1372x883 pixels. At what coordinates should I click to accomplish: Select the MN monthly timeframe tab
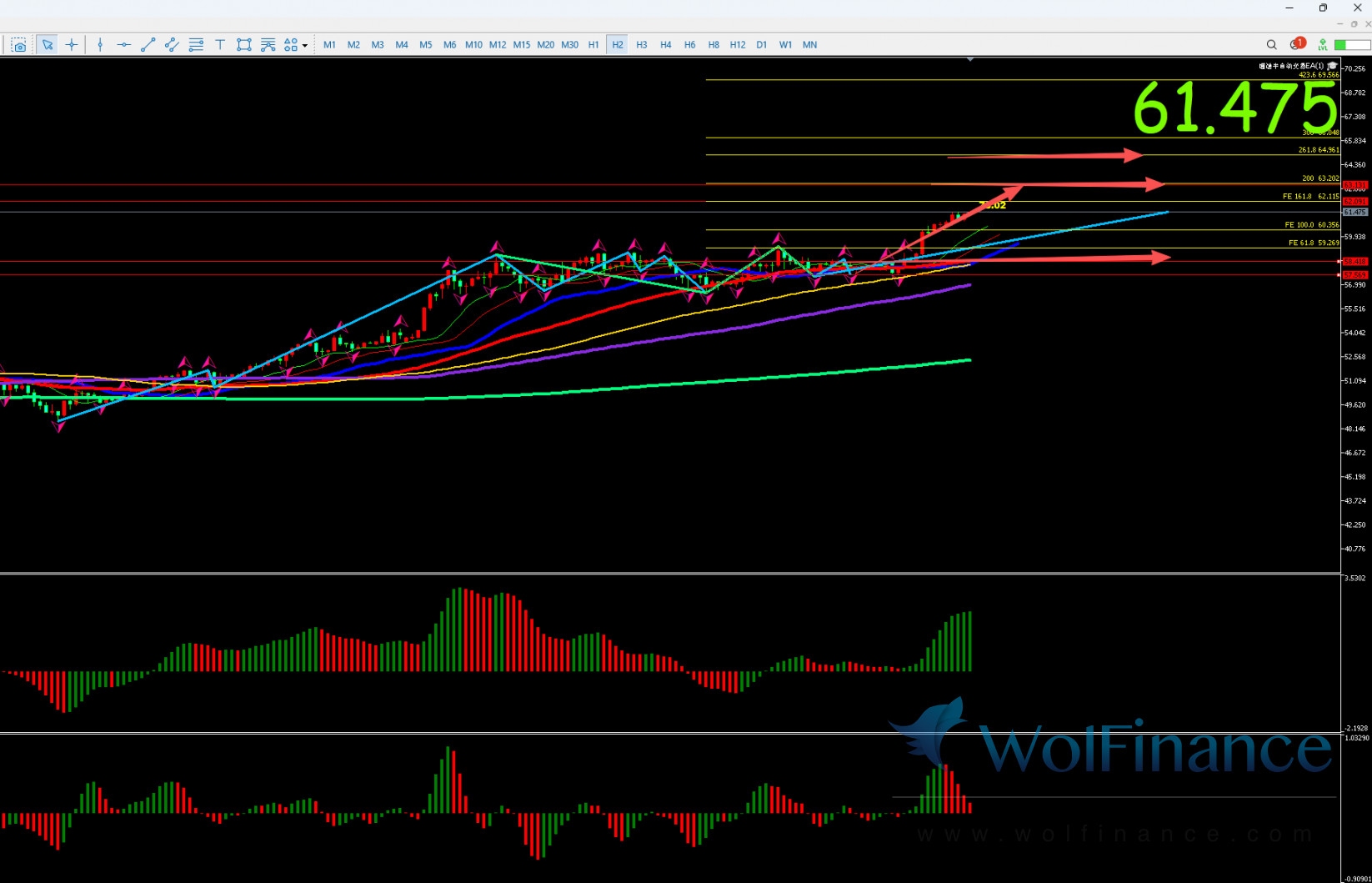[809, 45]
